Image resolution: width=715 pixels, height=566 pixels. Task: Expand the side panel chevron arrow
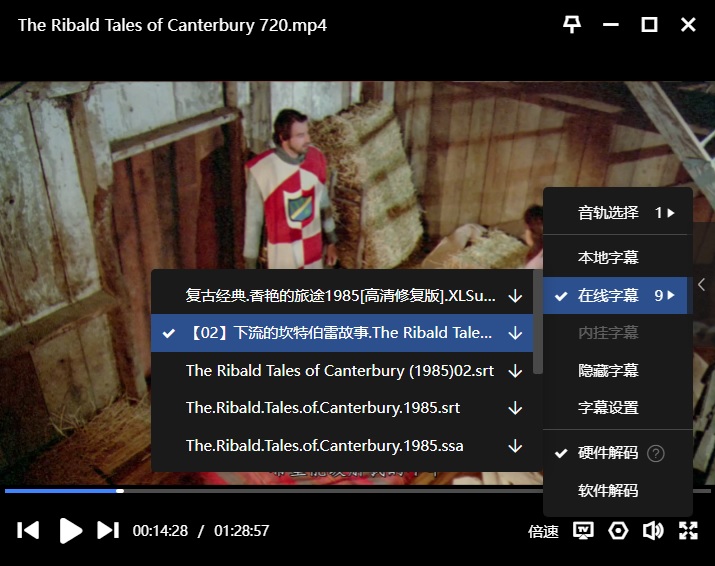point(701,285)
